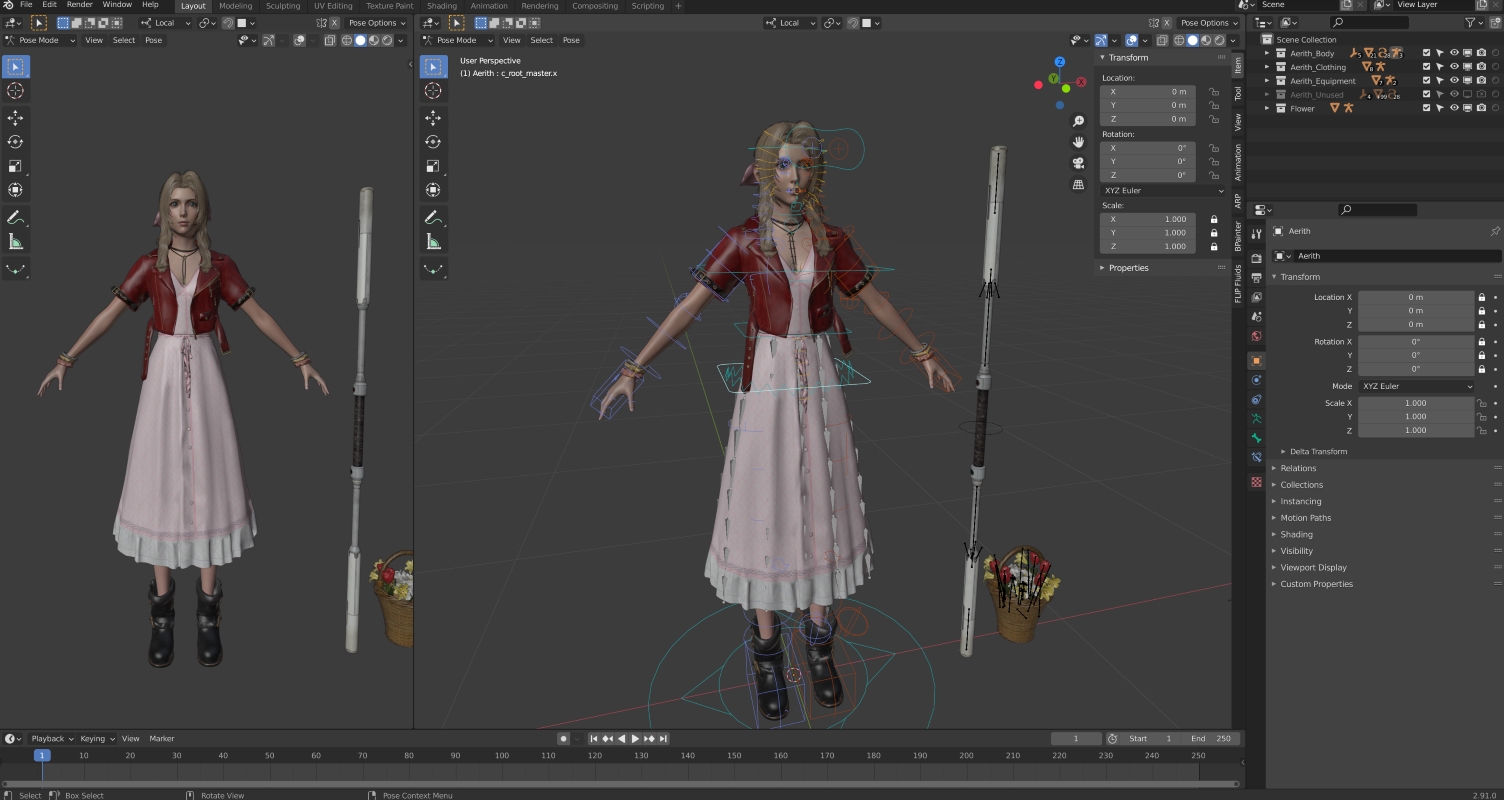
Task: Open Local transform orientation dropdown in right viewport
Action: [x=790, y=23]
